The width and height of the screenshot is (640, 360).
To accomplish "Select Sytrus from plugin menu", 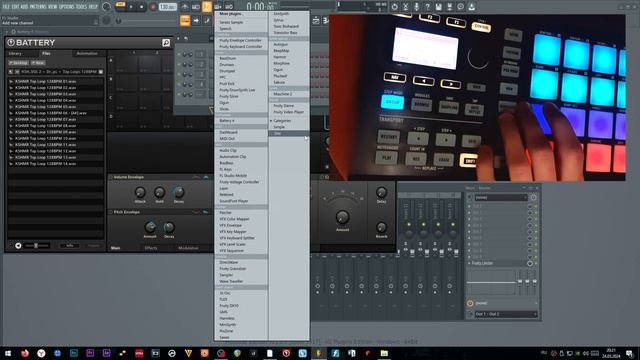I will (x=278, y=20).
